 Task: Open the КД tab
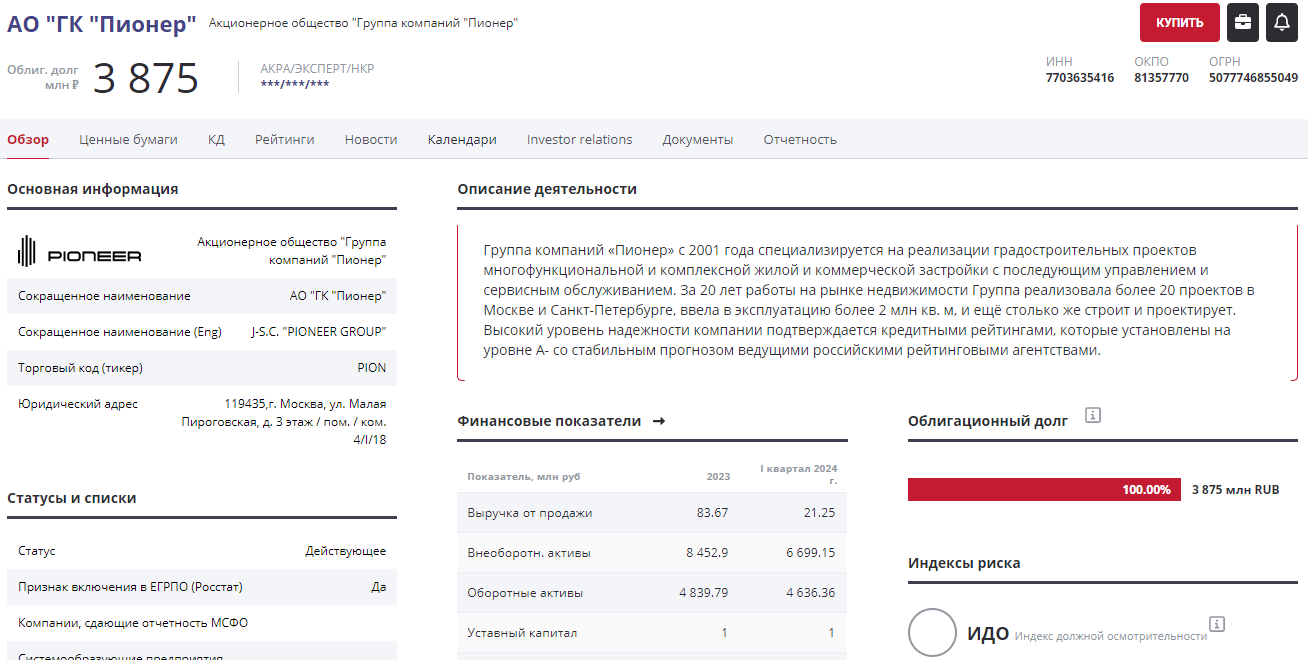click(x=216, y=140)
